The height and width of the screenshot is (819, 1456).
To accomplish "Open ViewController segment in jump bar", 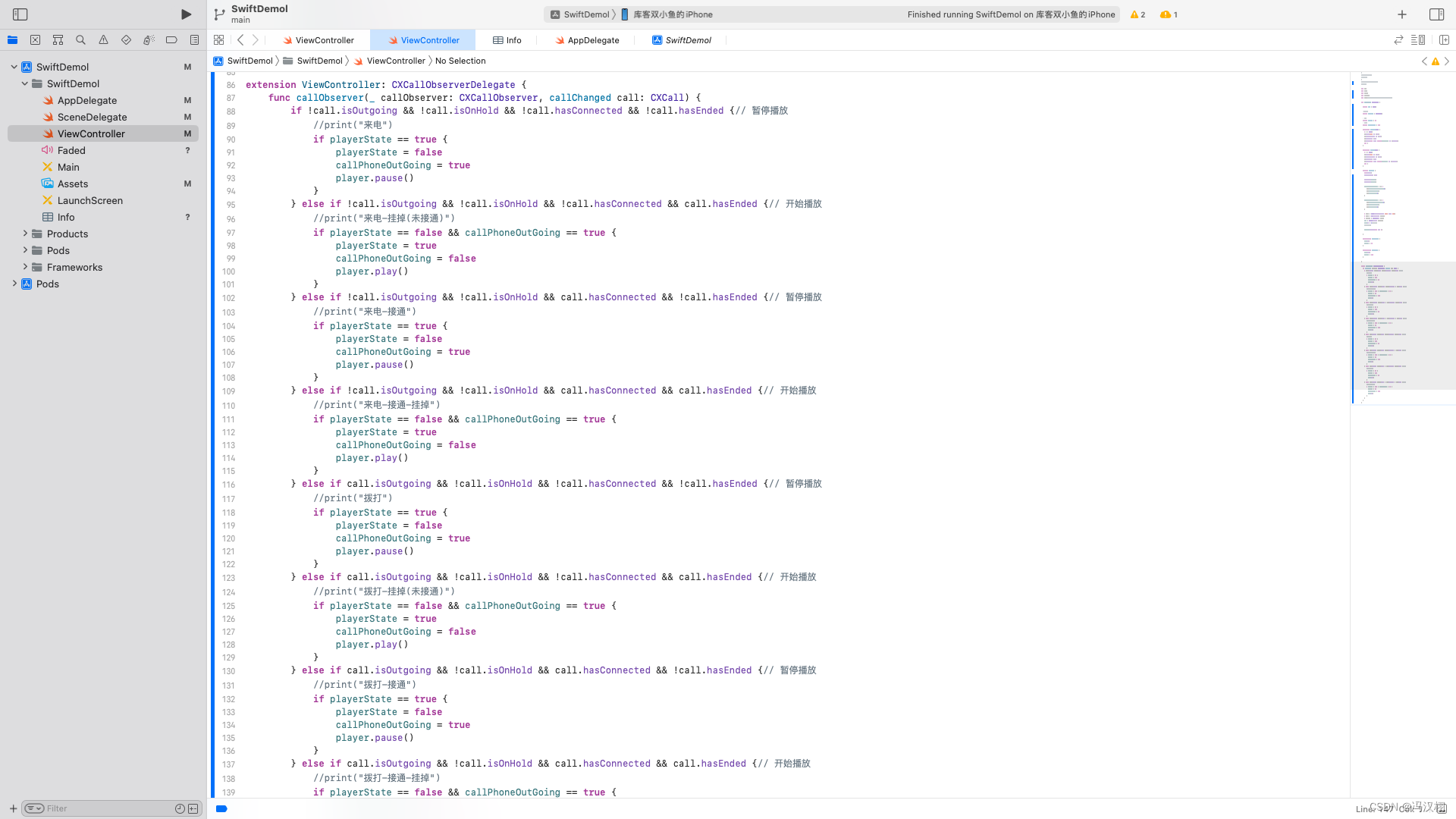I will click(389, 61).
